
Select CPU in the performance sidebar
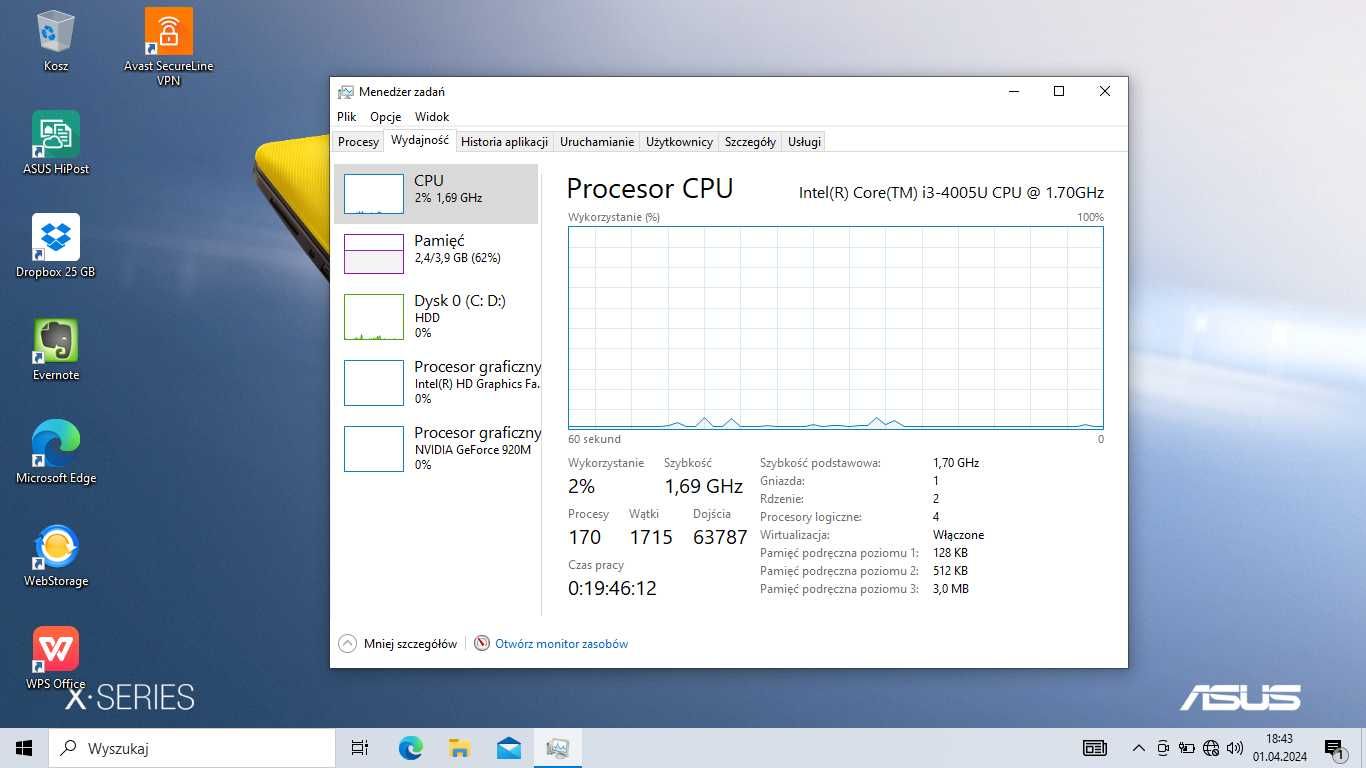(x=436, y=194)
